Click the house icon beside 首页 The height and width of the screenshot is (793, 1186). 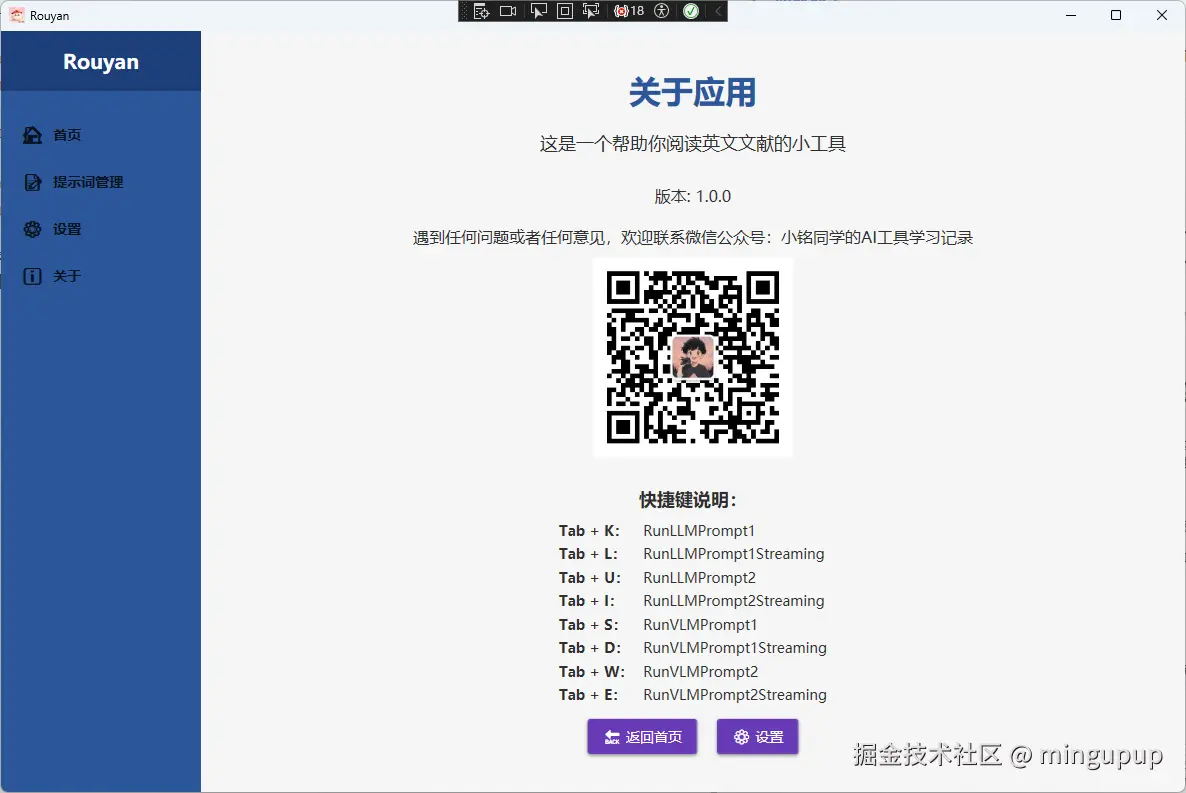coord(33,135)
